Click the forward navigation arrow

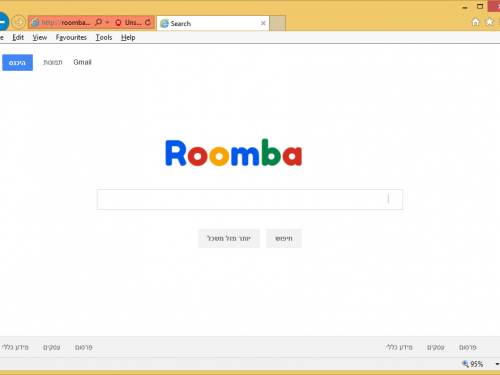click(x=19, y=22)
